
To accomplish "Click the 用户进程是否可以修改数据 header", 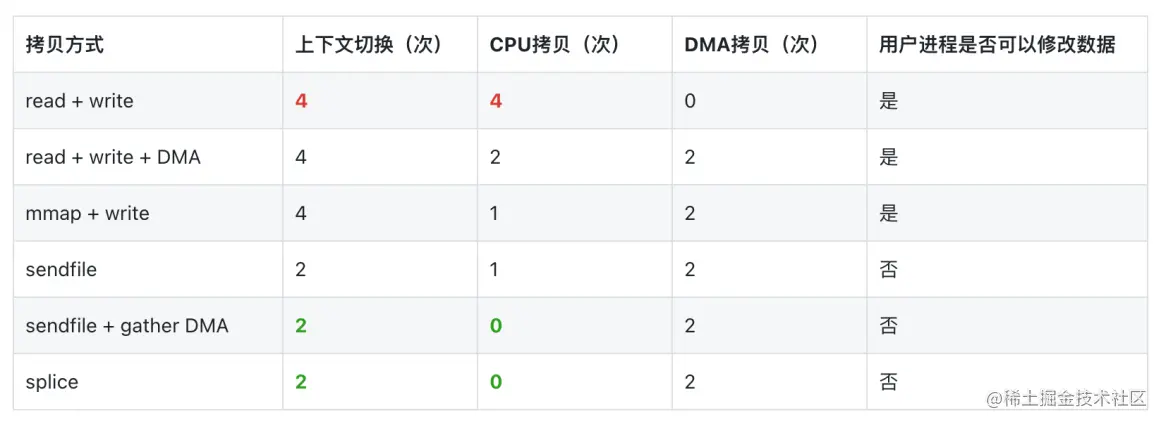I will pos(997,45).
